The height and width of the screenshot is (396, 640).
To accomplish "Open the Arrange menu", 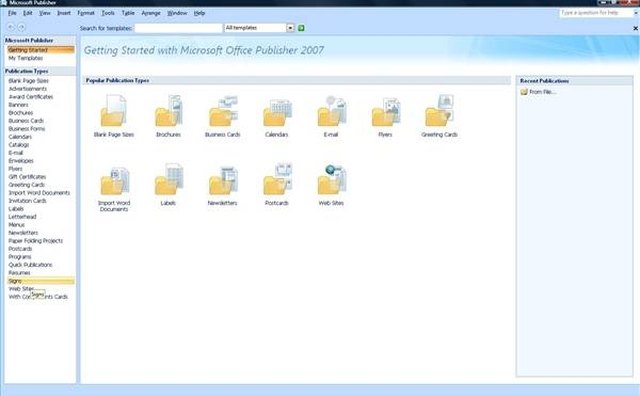I will coord(151,13).
